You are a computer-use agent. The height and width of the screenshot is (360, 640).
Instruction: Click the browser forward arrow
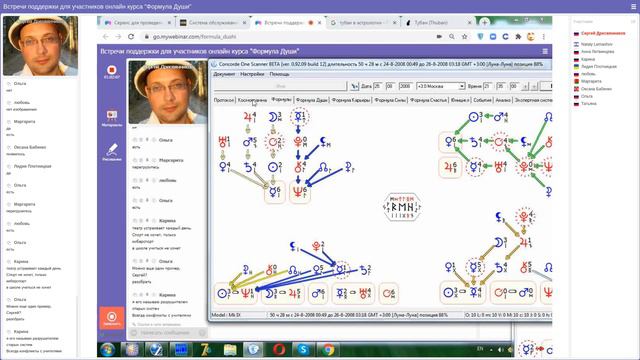pos(118,37)
